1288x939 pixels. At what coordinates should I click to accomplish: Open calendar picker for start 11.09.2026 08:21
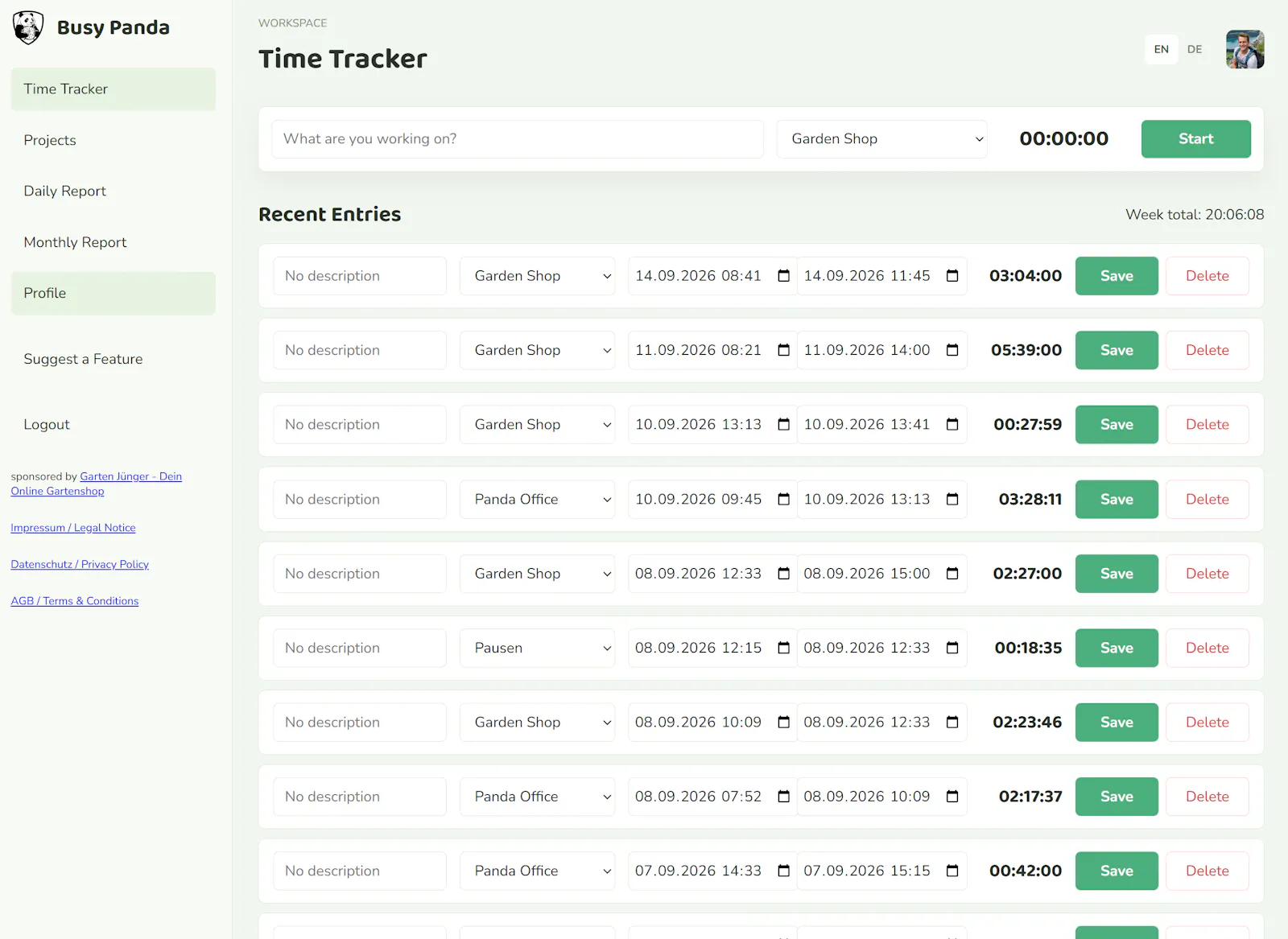[783, 350]
